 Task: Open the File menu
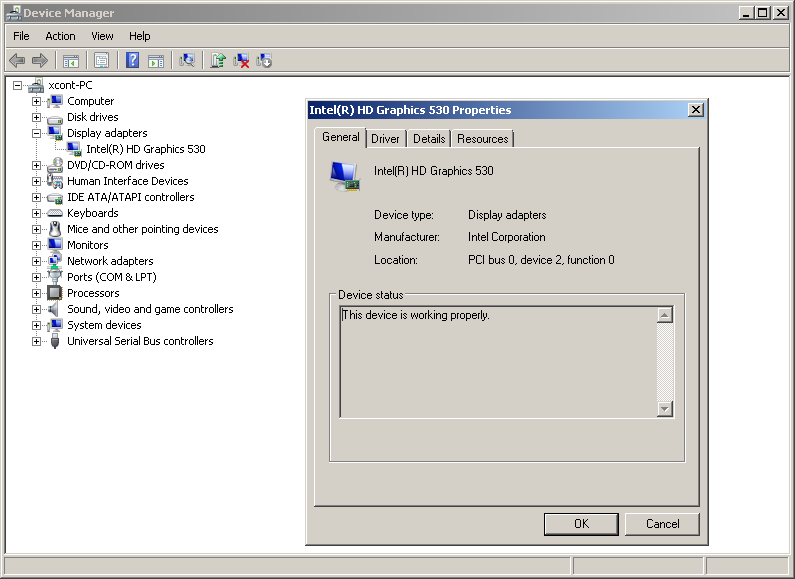[x=21, y=36]
